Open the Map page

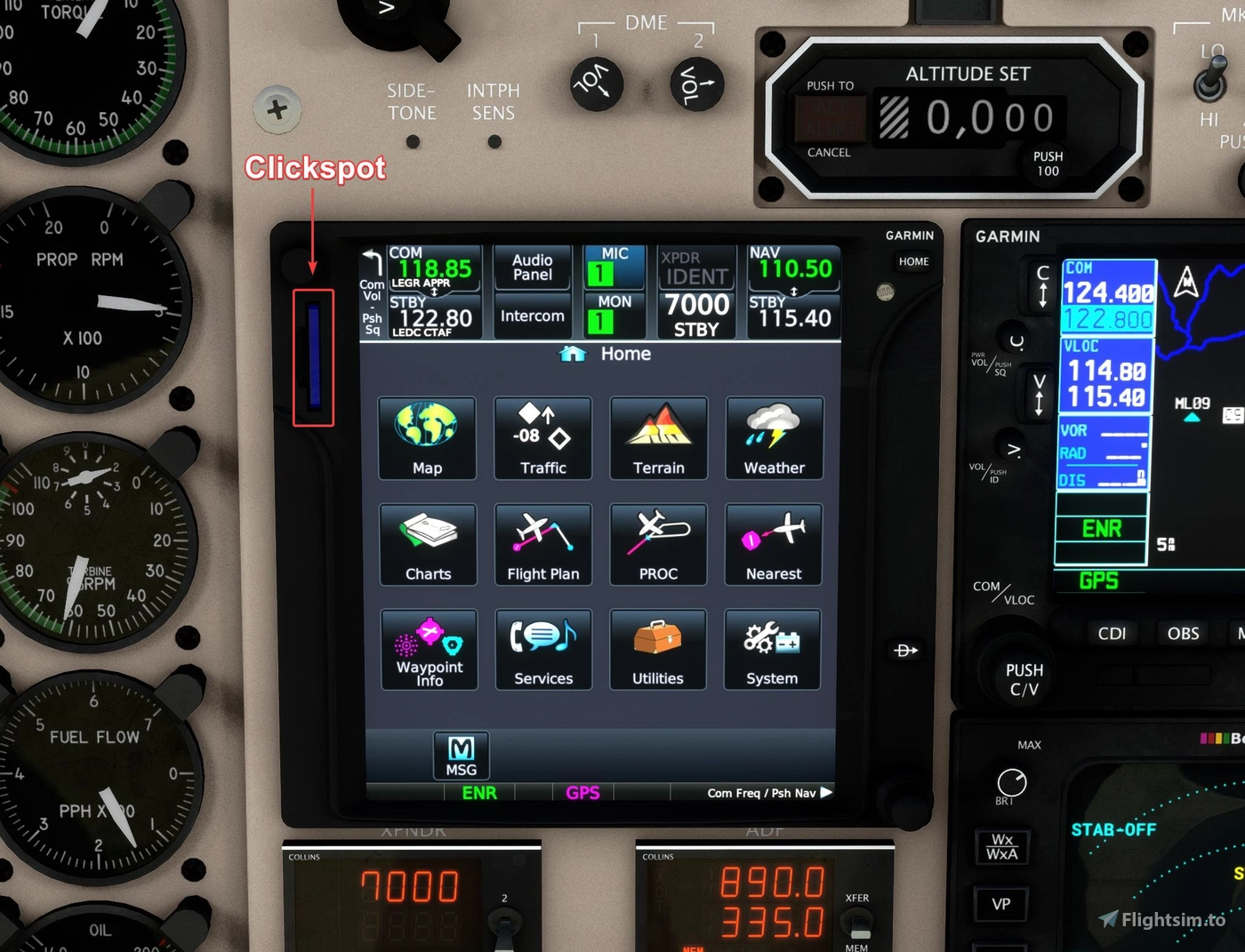[x=427, y=437]
